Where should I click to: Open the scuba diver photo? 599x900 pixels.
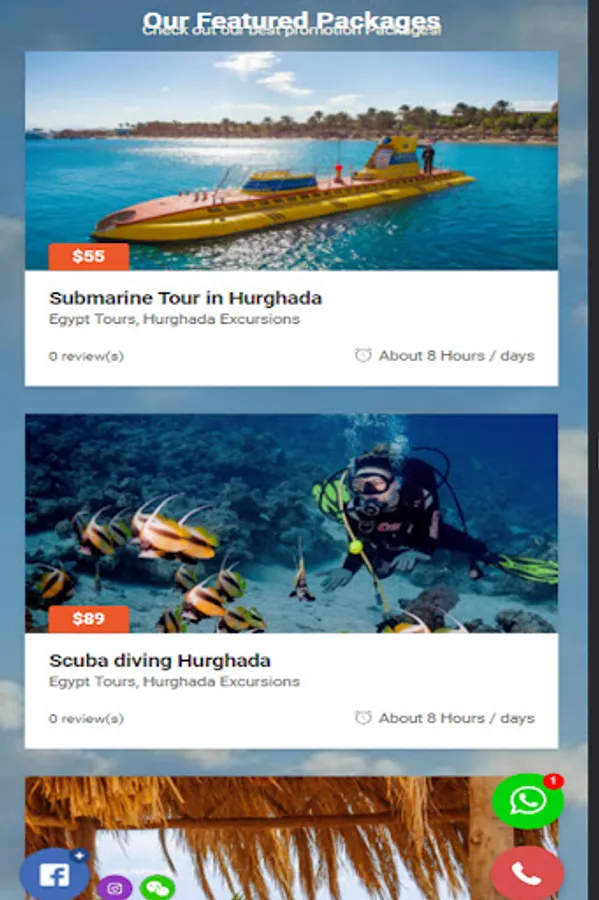[291, 523]
